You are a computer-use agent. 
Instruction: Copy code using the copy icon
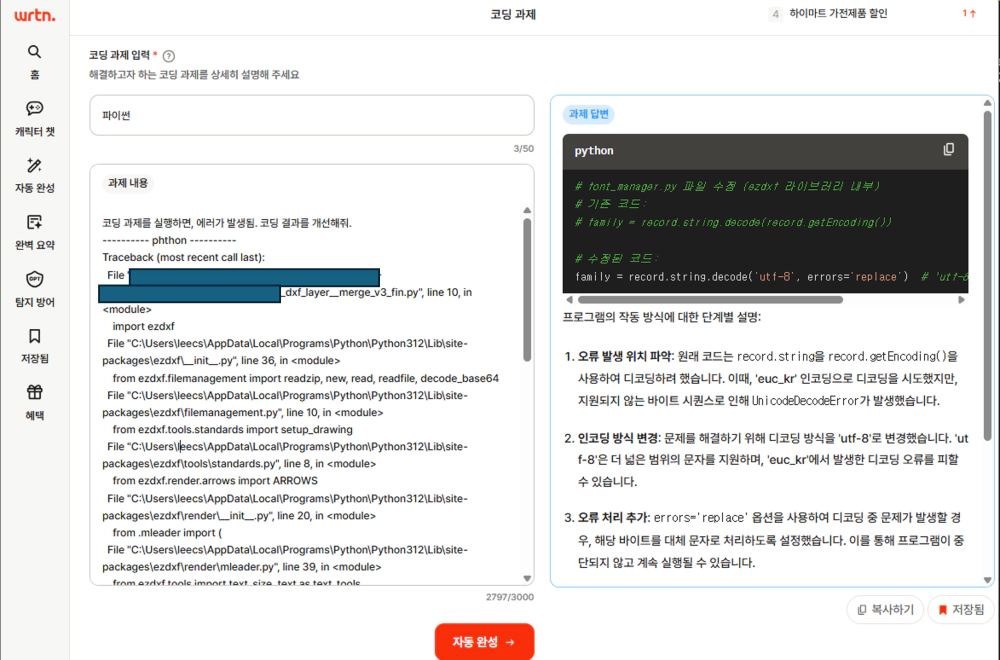tap(947, 148)
